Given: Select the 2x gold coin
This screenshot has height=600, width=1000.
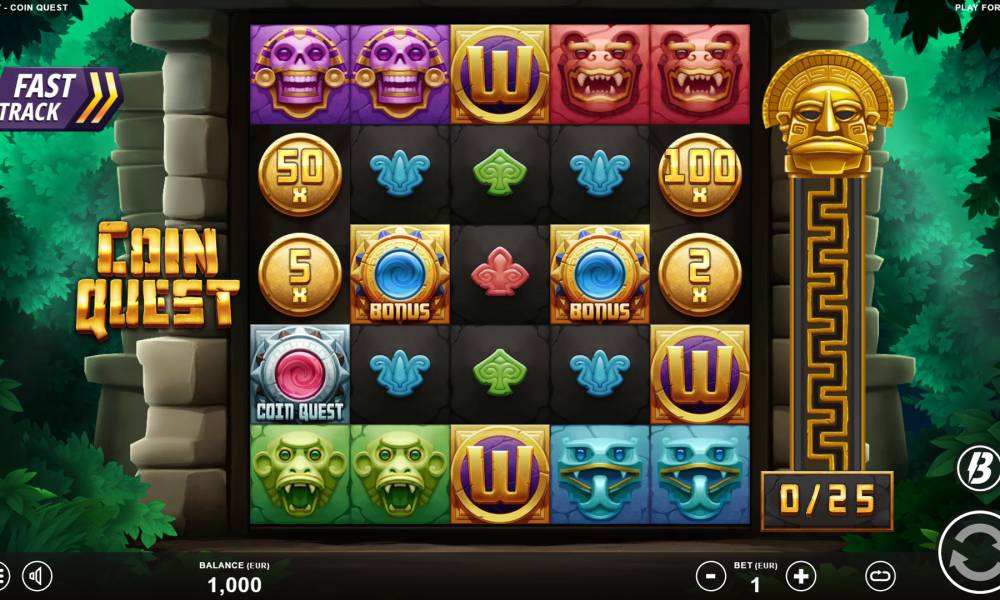Looking at the screenshot, I should pos(700,274).
